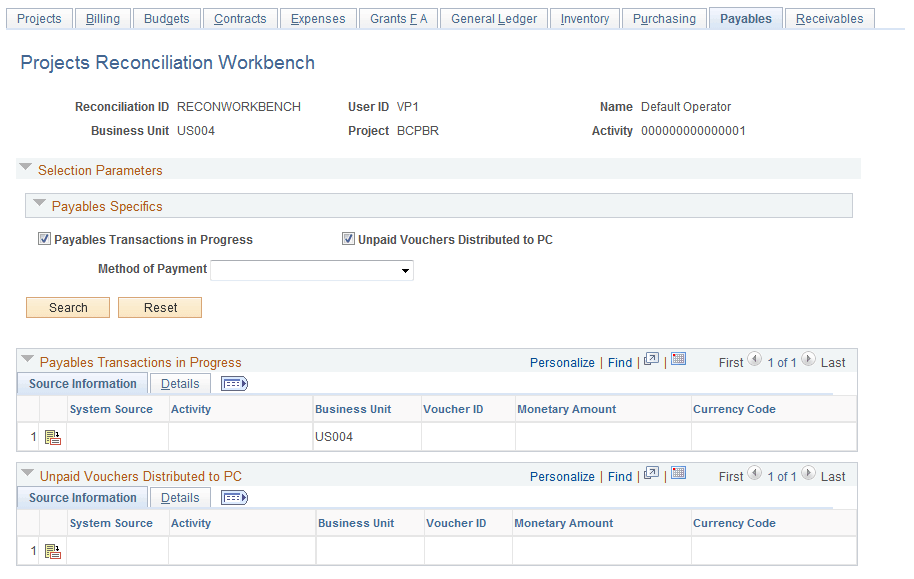This screenshot has height=579, width=914.
Task: Click drill-down icon on first Payables Transactions row
Action: pyautogui.click(x=52, y=437)
